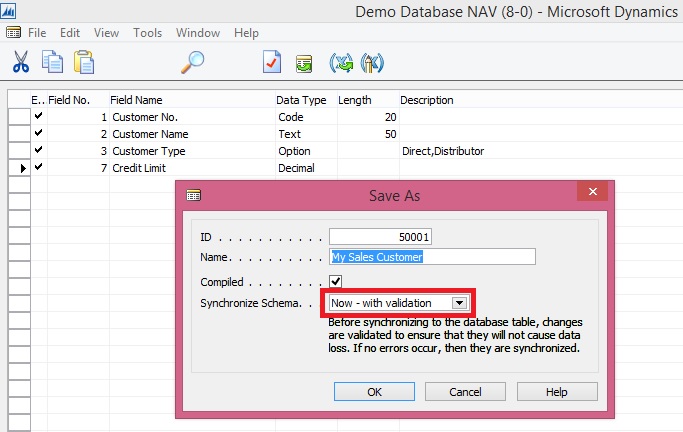
Task: Click the pencil-and-ruler design toolbar icon
Action: [x=372, y=62]
